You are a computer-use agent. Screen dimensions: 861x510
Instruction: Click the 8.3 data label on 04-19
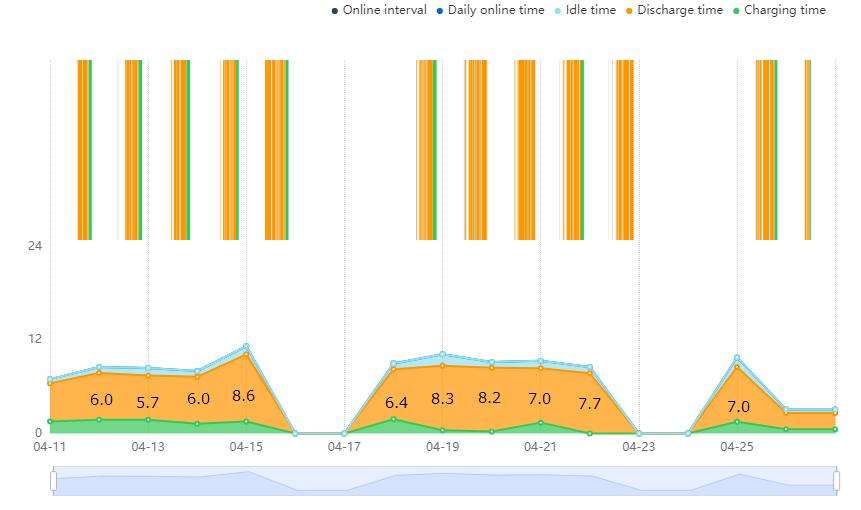coord(442,399)
